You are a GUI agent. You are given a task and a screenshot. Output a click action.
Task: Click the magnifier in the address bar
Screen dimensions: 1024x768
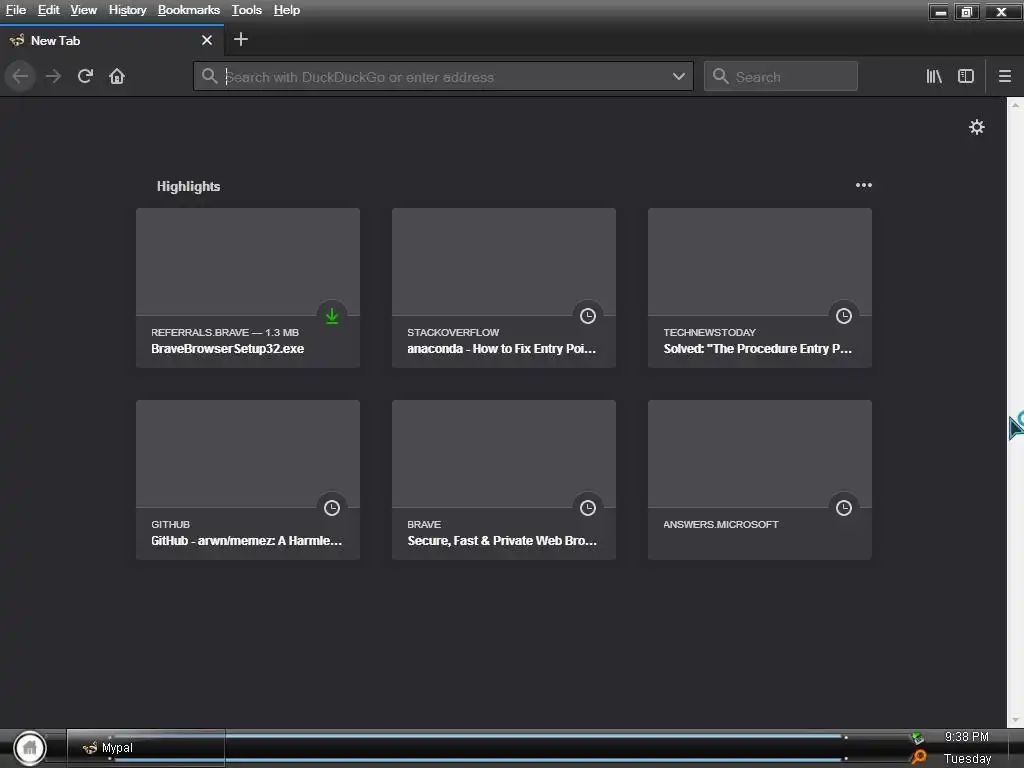209,76
